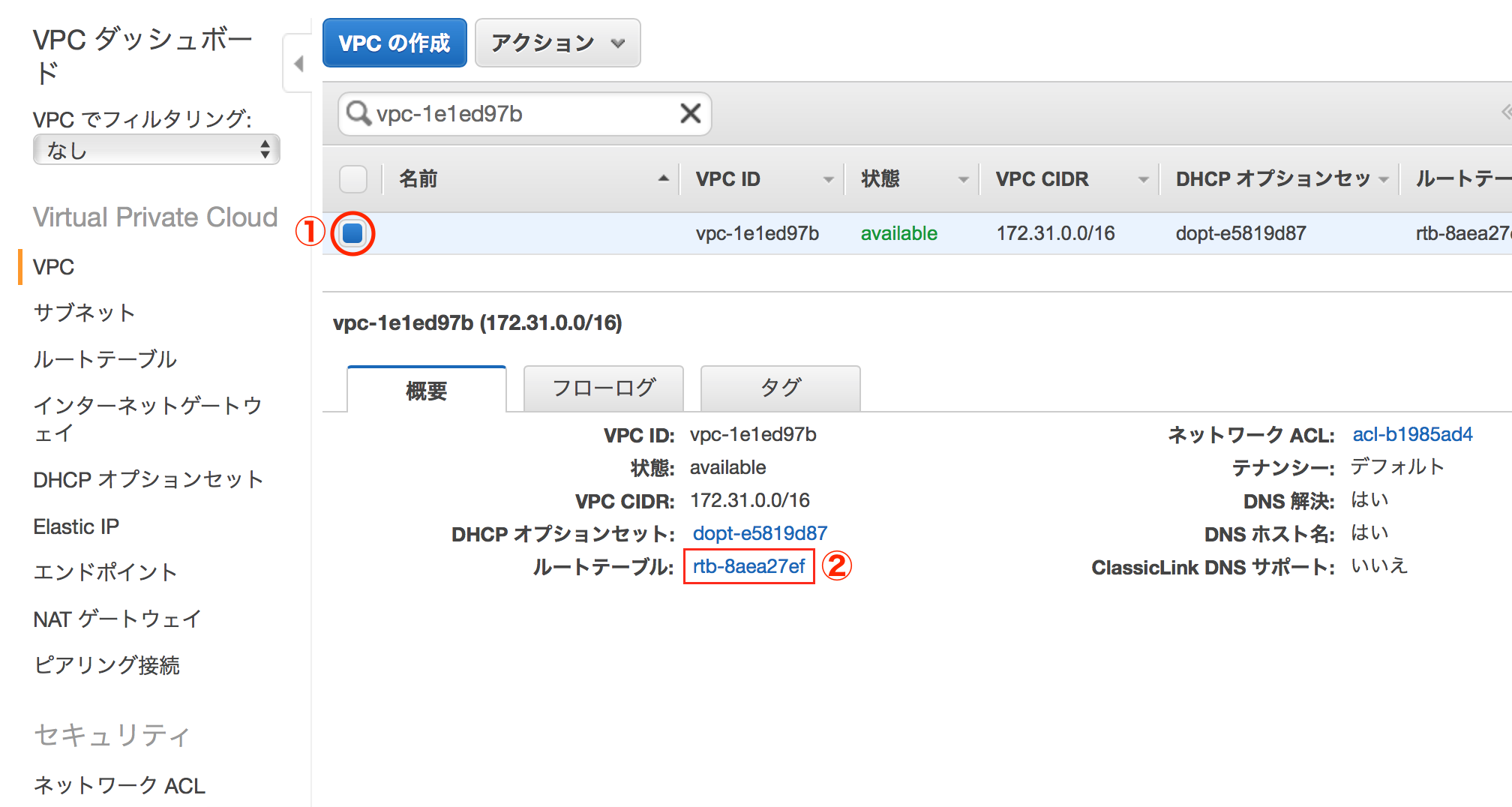
Task: Navigate to サブネット in the sidebar
Action: 84,313
